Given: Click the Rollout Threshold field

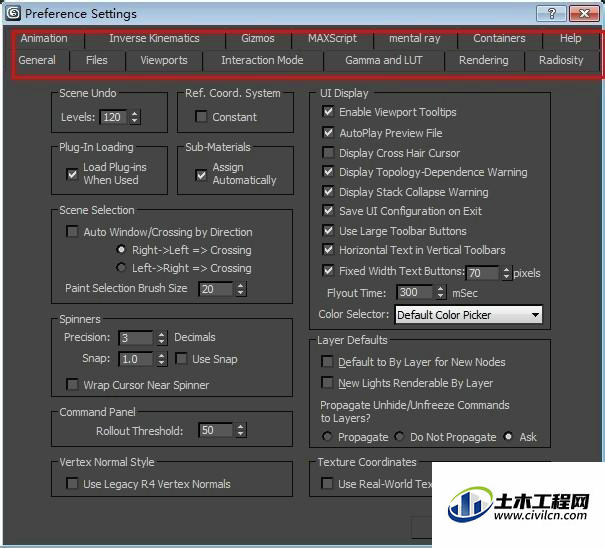Looking at the screenshot, I should click(x=216, y=430).
